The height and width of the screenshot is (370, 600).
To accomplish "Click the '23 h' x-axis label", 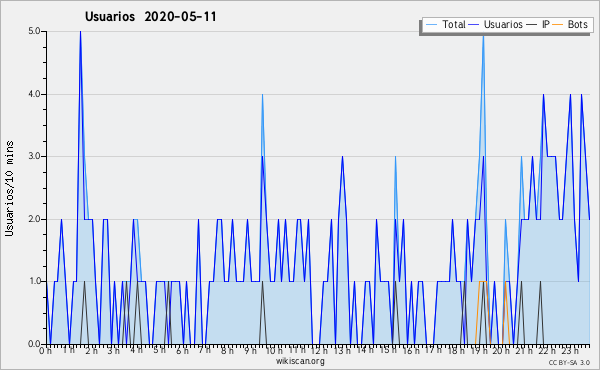I will (569, 350).
